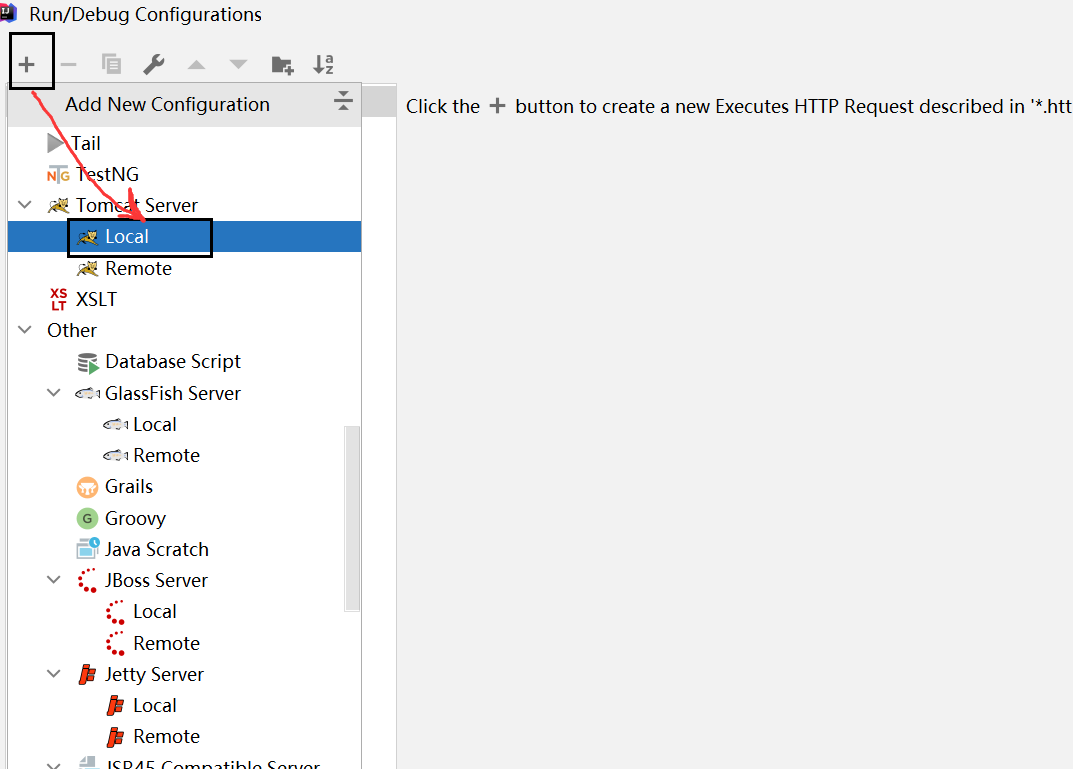Viewport: 1073px width, 769px height.
Task: Click the Move Up arrow icon
Action: (196, 65)
